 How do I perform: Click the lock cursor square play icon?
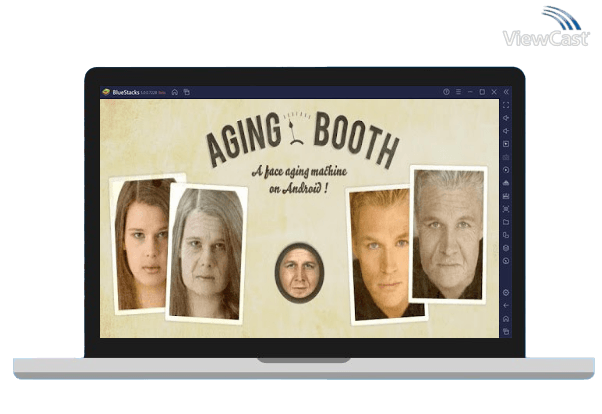[x=506, y=144]
